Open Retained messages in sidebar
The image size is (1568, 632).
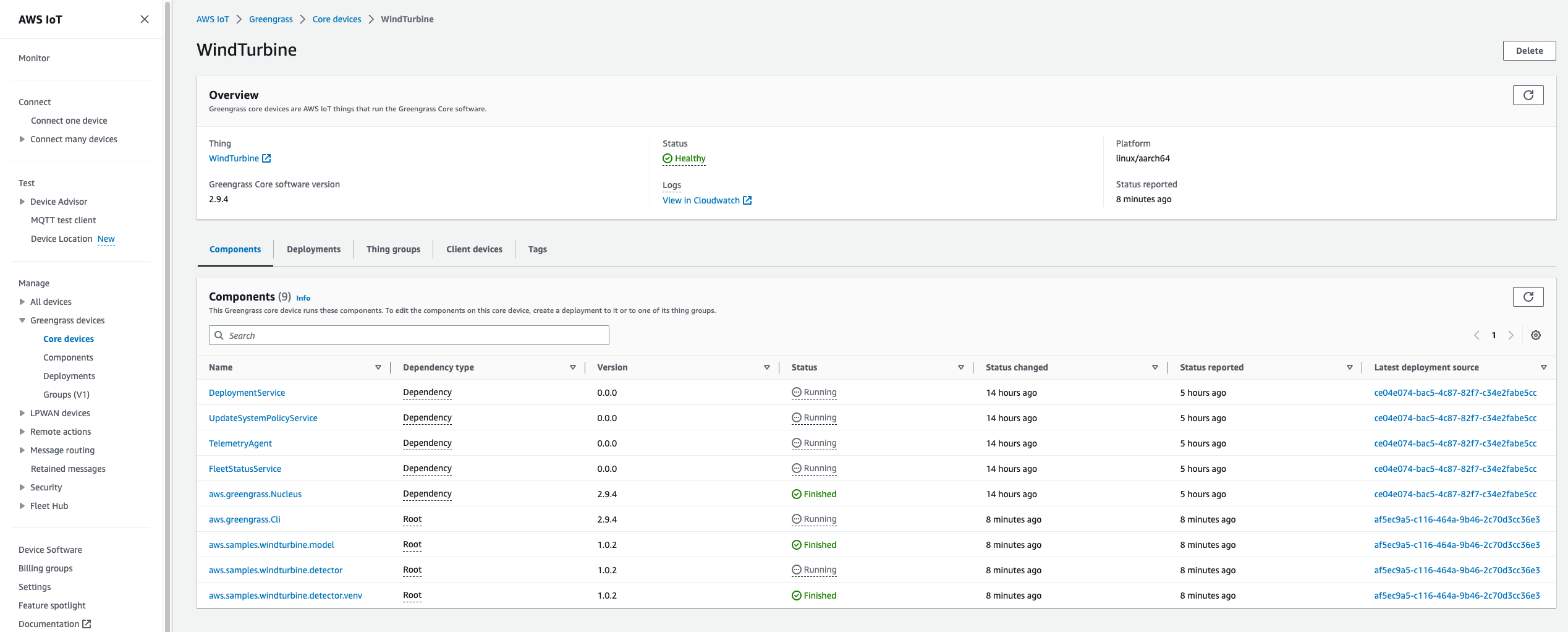click(68, 469)
